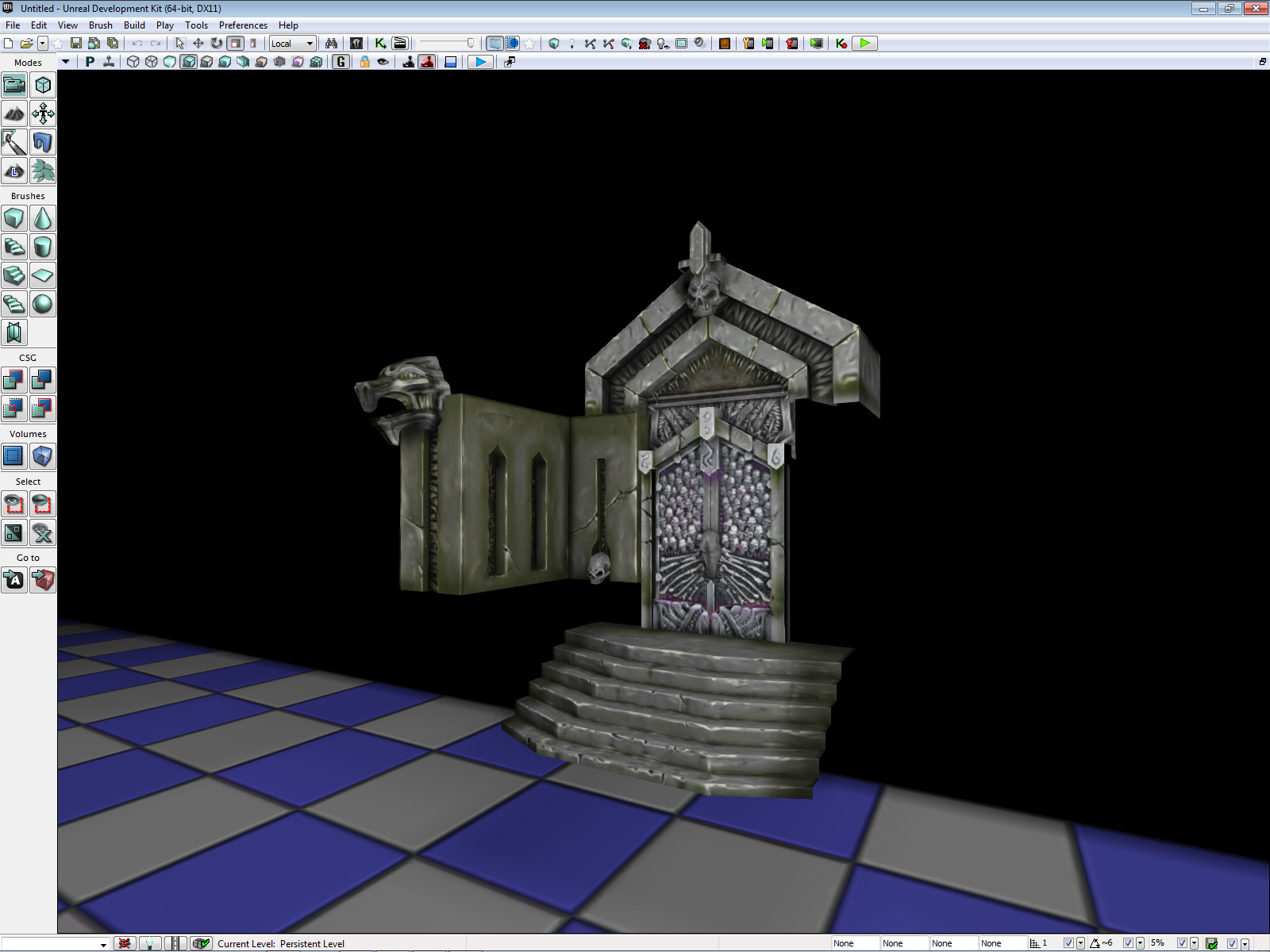Viewport: 1270px width, 952px height.
Task: Create Spiral staircase brush
Action: [14, 304]
